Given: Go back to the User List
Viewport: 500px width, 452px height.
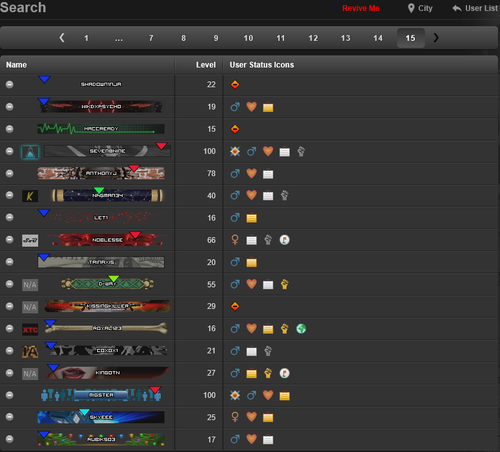Looking at the screenshot, I should pyautogui.click(x=475, y=8).
